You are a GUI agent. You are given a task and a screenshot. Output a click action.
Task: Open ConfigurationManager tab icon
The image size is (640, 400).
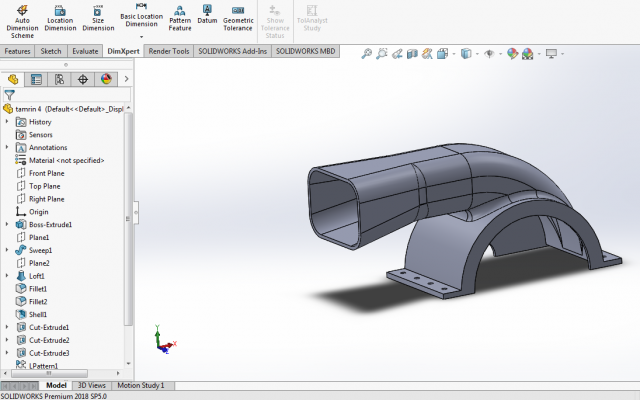pos(60,79)
